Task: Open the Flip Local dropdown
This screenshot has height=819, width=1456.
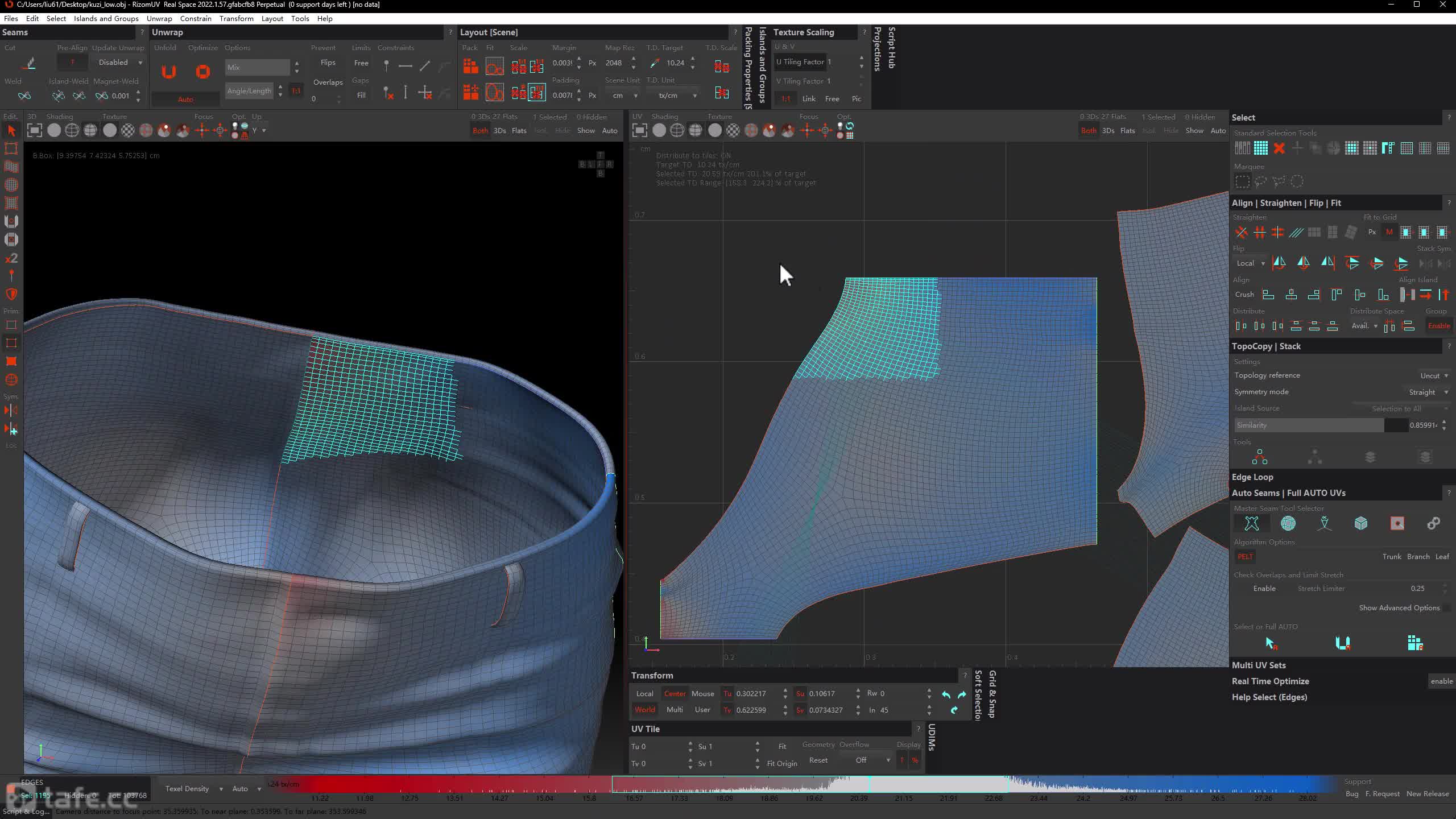Action: pos(1250,263)
